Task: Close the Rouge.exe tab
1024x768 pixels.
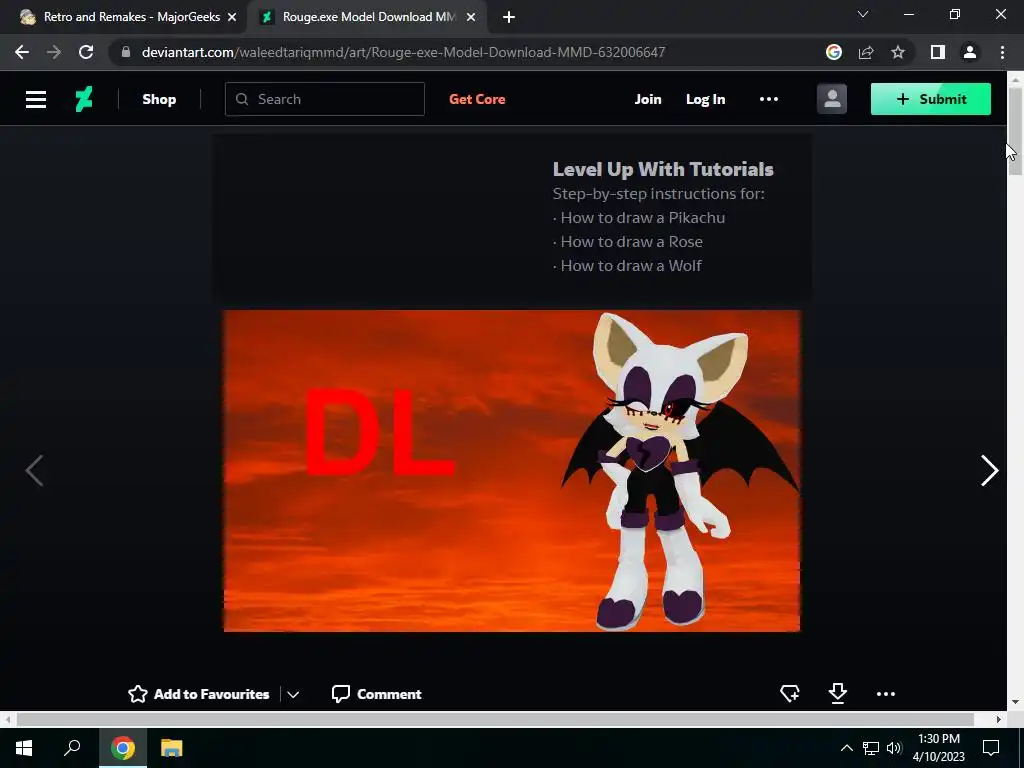Action: (471, 17)
